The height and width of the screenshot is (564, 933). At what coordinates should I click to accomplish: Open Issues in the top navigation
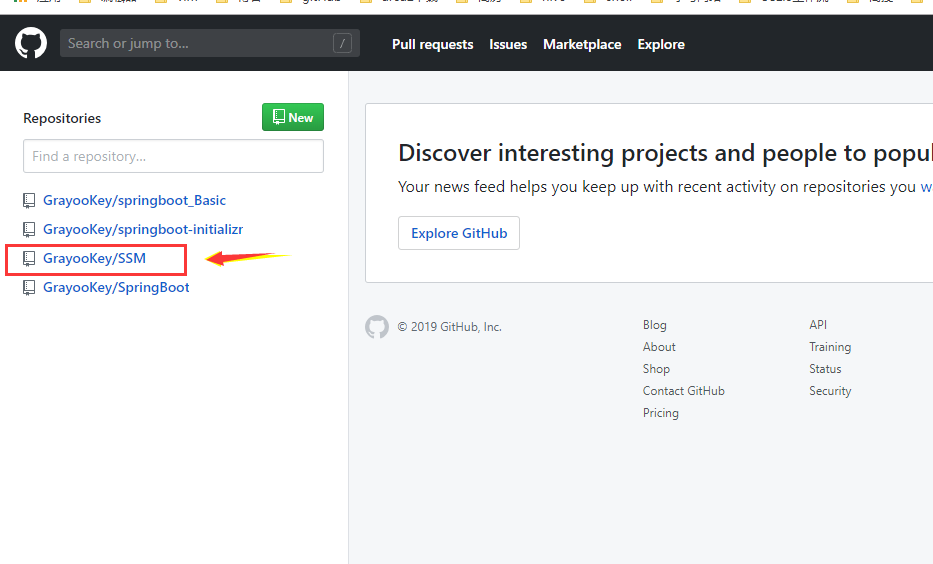(x=508, y=44)
